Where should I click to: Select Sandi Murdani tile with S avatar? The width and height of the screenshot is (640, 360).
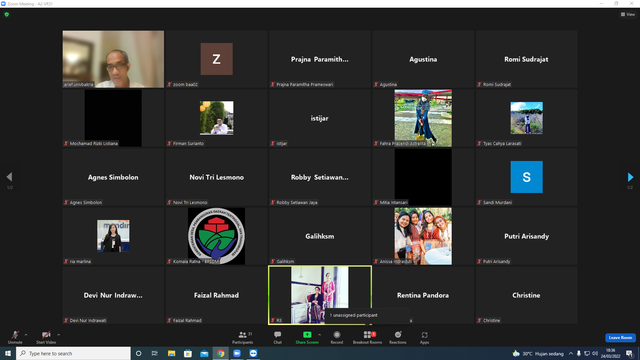[x=527, y=177]
